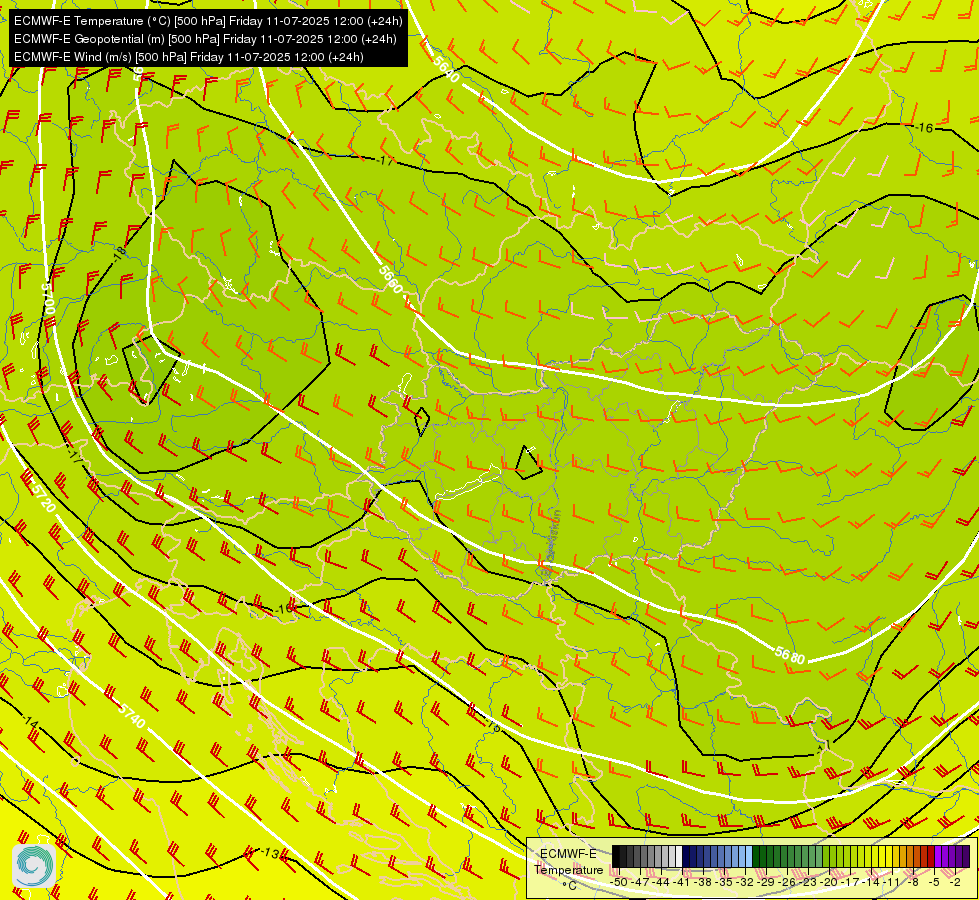This screenshot has height=900, width=979.
Task: Select the bright purple swatch at -5
Action: click(938, 856)
